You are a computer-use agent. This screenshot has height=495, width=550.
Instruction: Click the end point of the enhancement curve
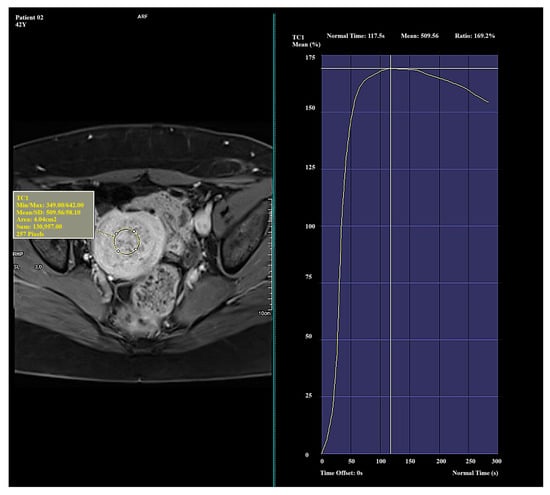click(488, 102)
